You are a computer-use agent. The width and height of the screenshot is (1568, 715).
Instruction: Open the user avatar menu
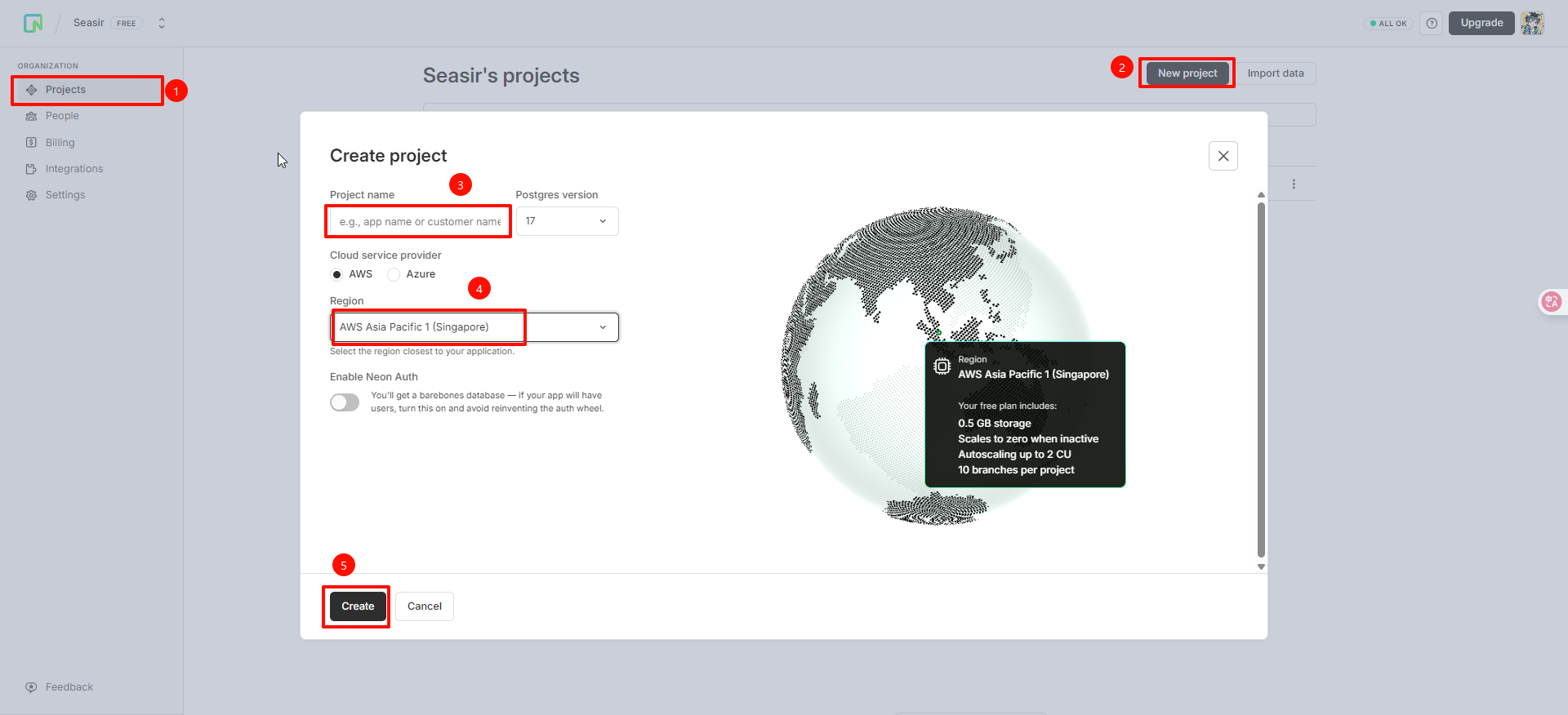(x=1532, y=24)
